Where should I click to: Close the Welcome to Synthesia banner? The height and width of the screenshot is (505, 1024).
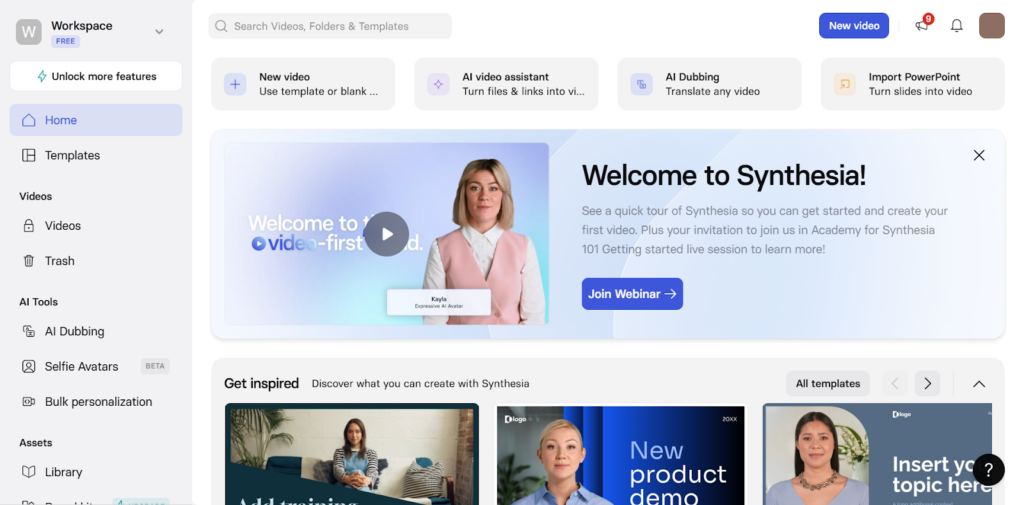pyautogui.click(x=979, y=155)
